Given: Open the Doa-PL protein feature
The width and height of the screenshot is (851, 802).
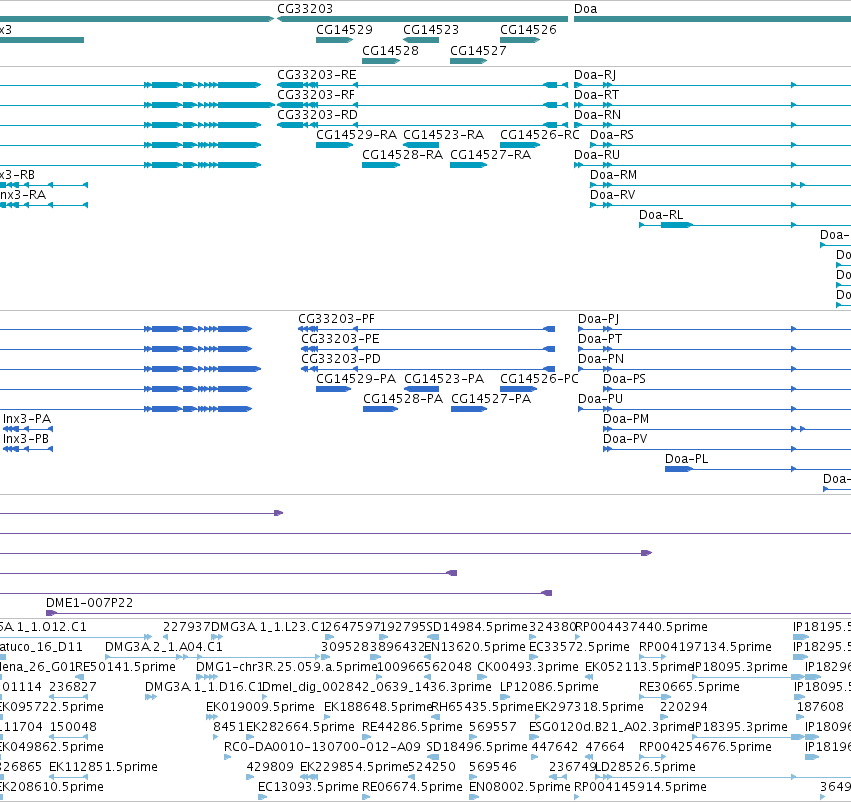Looking at the screenshot, I should pos(758,469).
